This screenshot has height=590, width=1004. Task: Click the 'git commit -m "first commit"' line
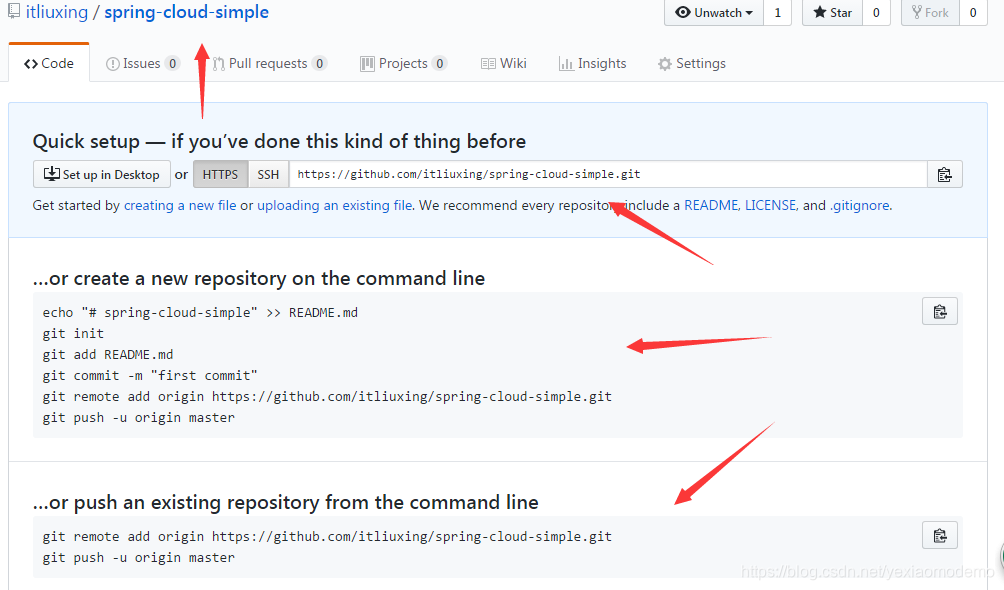(150, 375)
